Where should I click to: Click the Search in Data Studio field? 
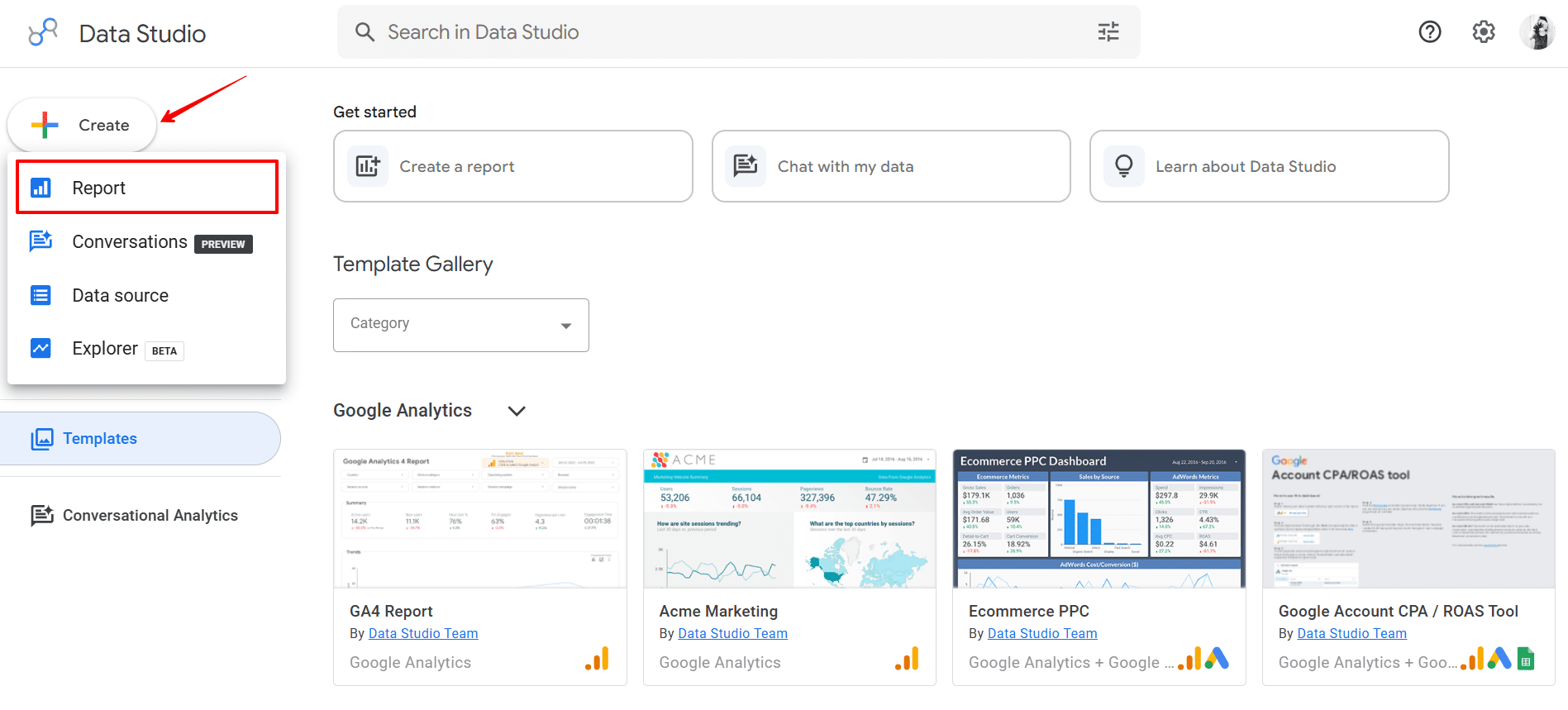point(739,32)
